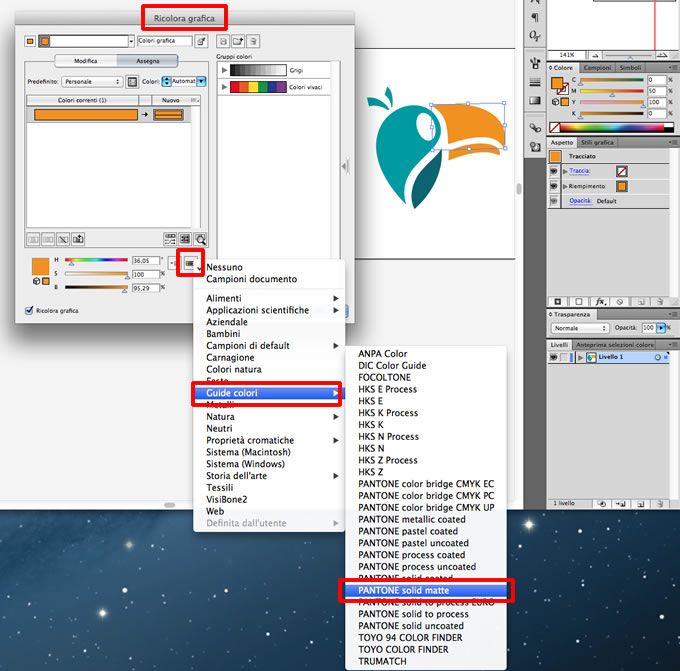Click the collapse color groups arrow
The width and height of the screenshot is (680, 671).
[345, 166]
